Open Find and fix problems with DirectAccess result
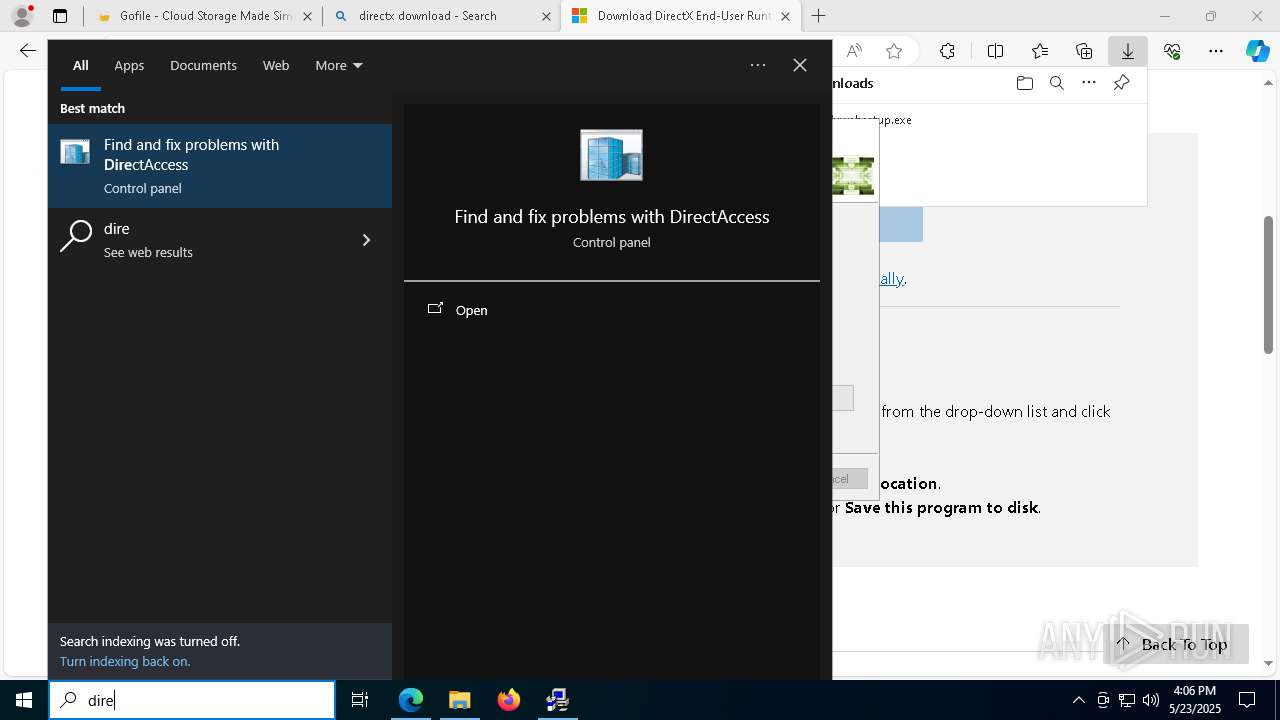Viewport: 1280px width, 720px height. coord(220,166)
